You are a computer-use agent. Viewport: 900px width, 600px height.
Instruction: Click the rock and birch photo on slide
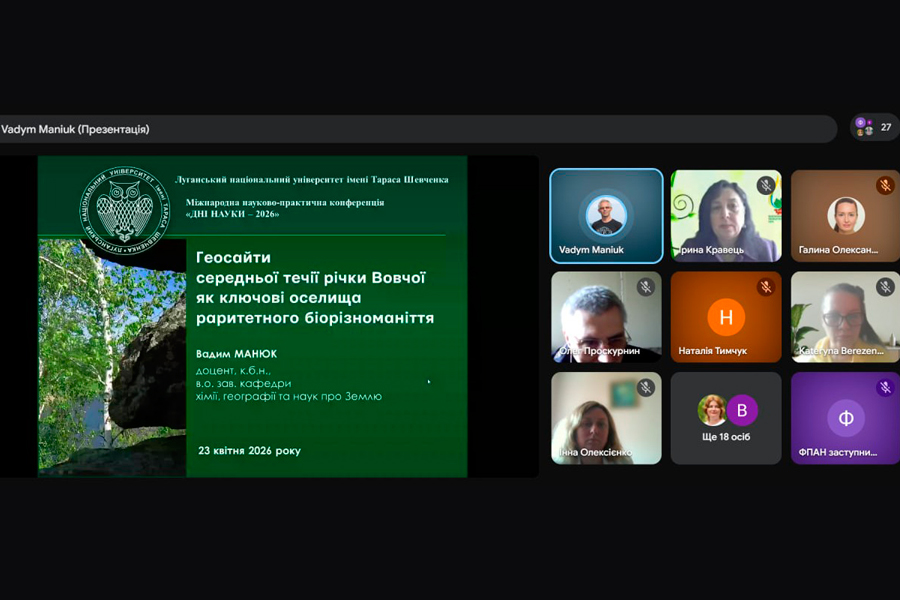pyautogui.click(x=112, y=358)
